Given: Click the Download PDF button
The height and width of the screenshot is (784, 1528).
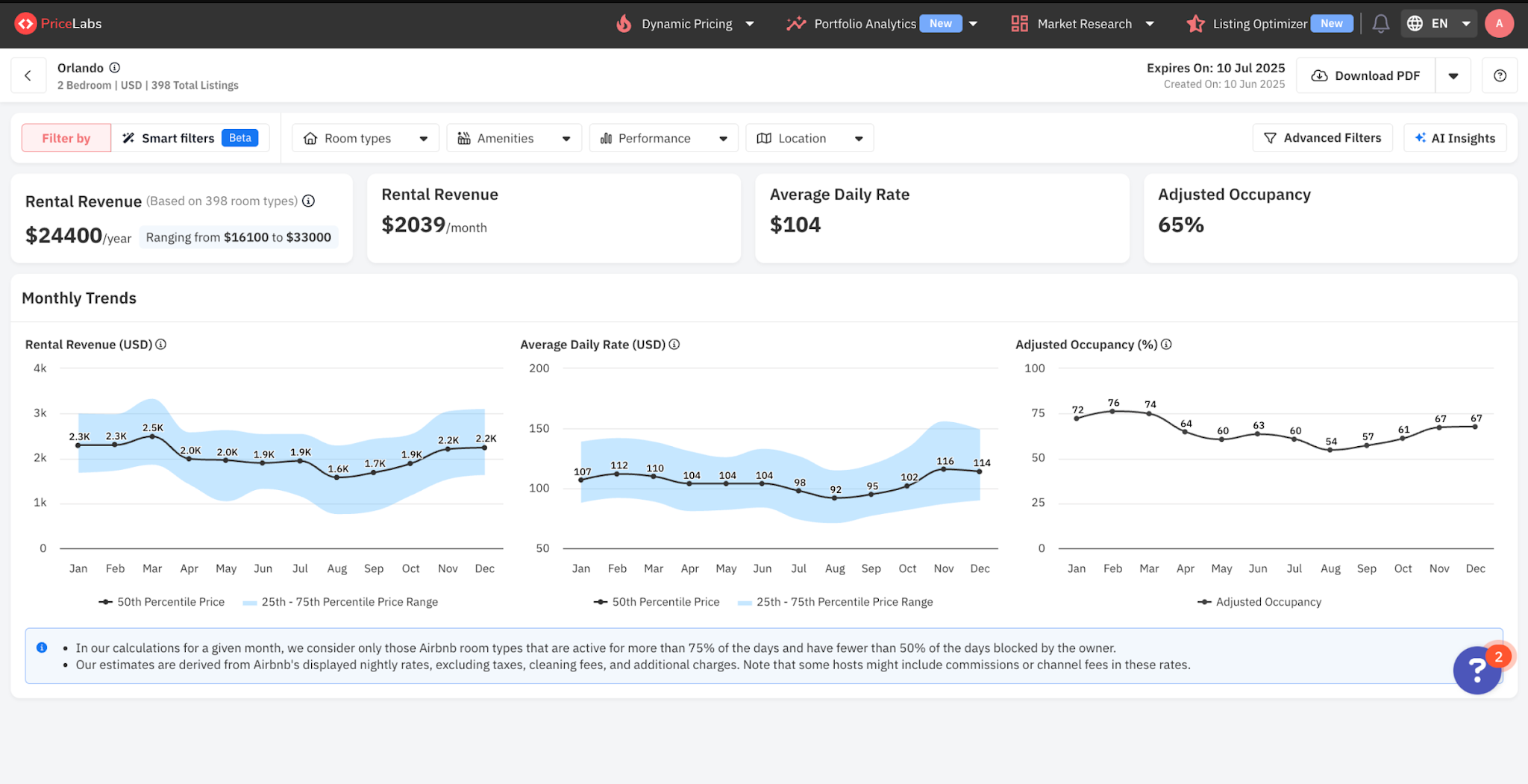Looking at the screenshot, I should point(1365,75).
